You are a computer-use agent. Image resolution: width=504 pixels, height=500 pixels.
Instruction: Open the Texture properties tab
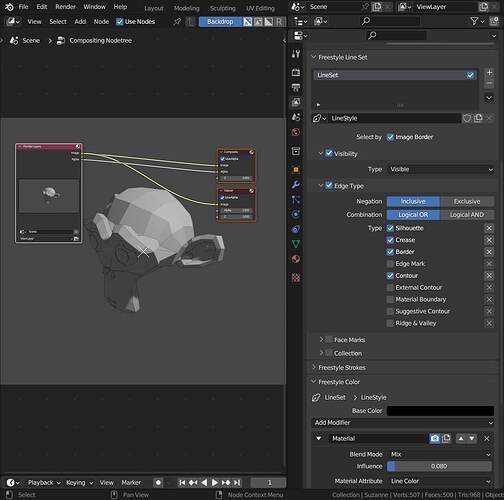coord(296,277)
